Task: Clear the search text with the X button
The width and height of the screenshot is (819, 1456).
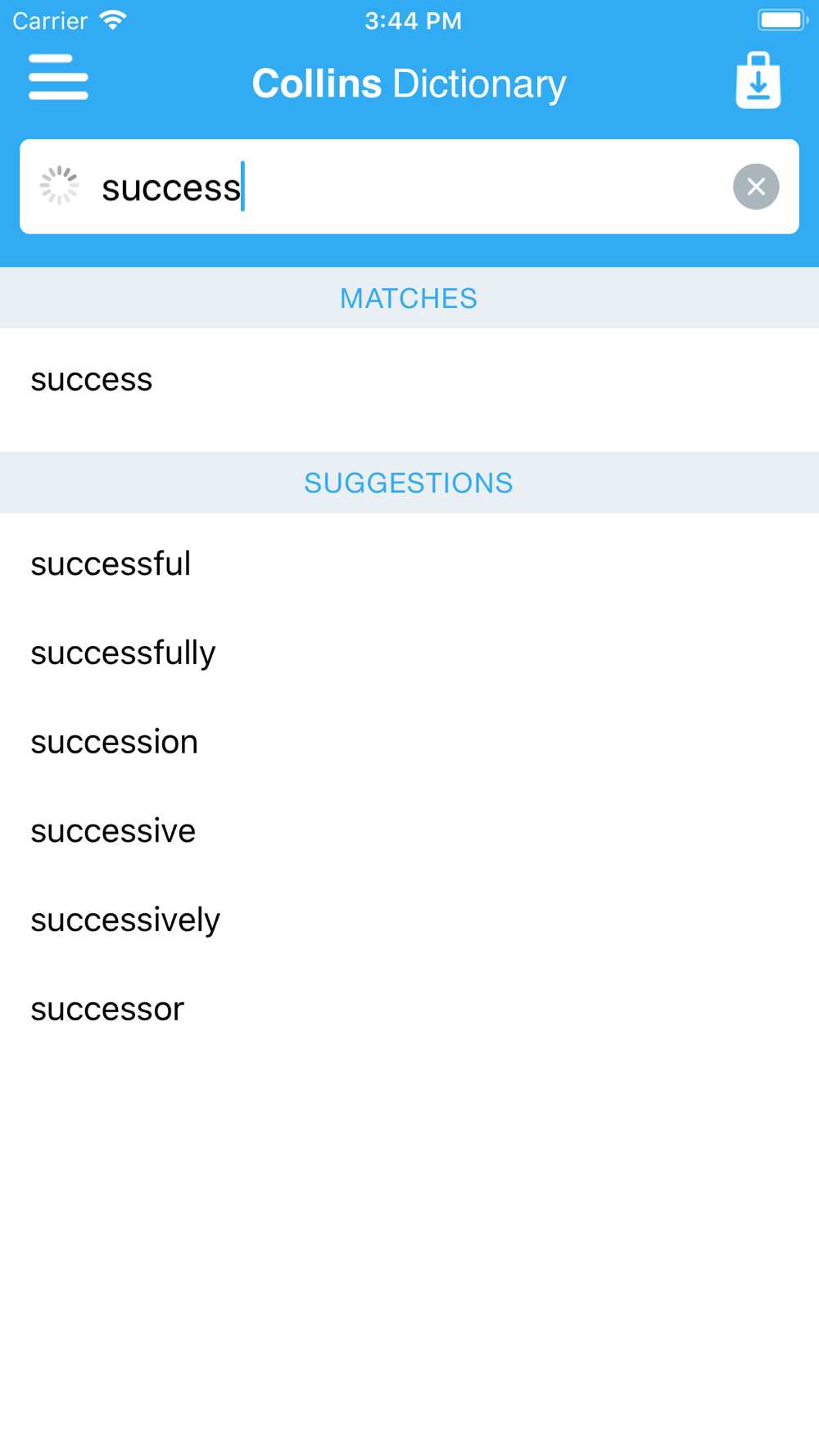Action: [x=756, y=187]
